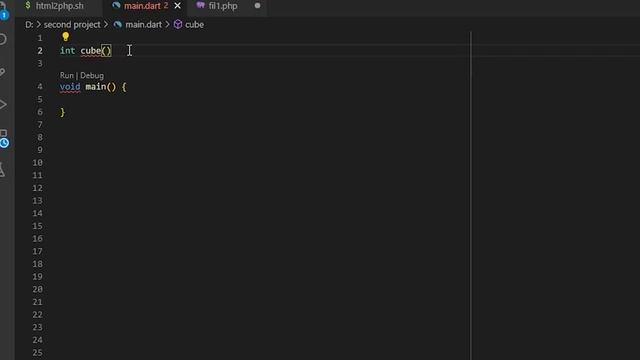Open Search in activity bar
Screen dimensions: 640x360
(x=3, y=39)
